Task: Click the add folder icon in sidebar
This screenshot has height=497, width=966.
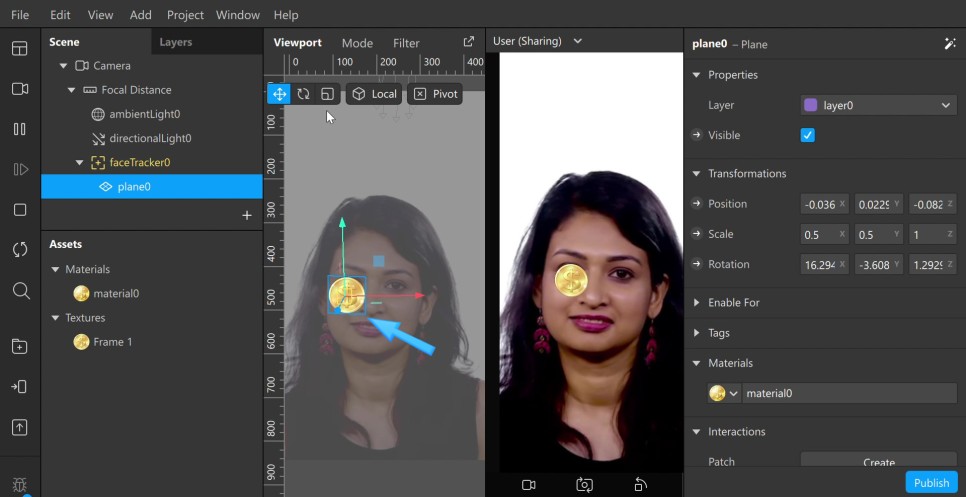Action: click(x=20, y=347)
